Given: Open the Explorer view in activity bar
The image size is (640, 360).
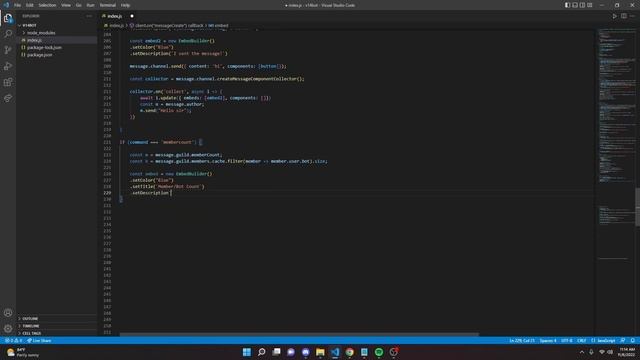Looking at the screenshot, I should [8, 18].
